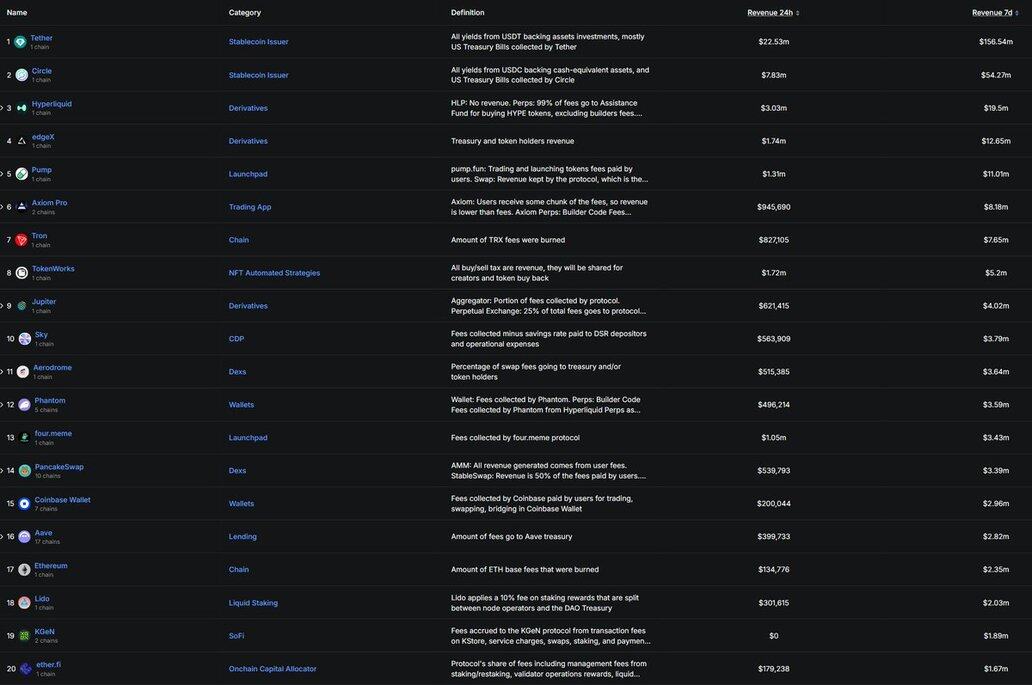Expand the Aave row chevron
Viewport: 1032px width, 685px height.
pyautogui.click(x=2, y=536)
